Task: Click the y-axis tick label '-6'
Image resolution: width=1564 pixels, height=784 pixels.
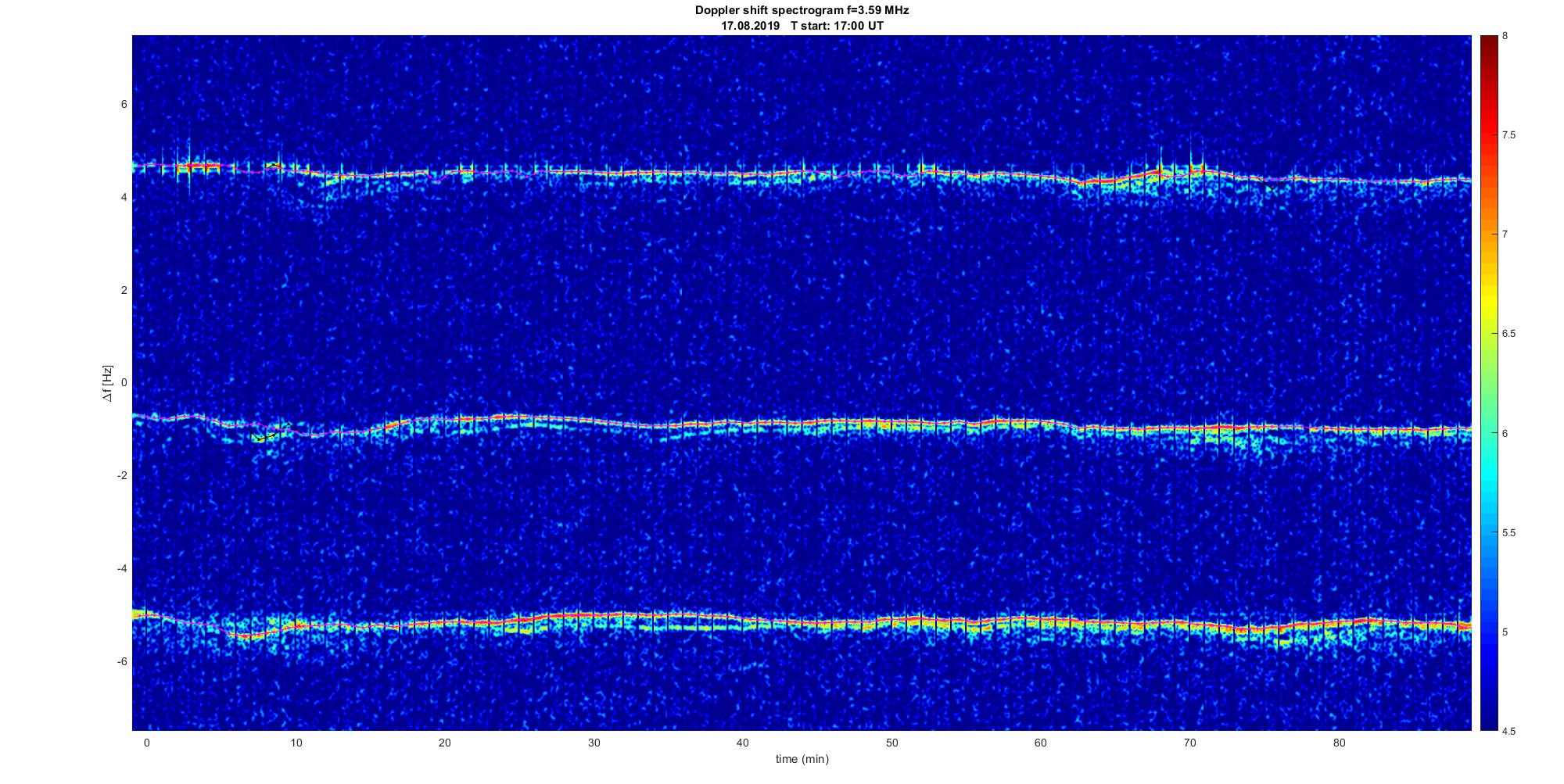Action: (x=122, y=661)
